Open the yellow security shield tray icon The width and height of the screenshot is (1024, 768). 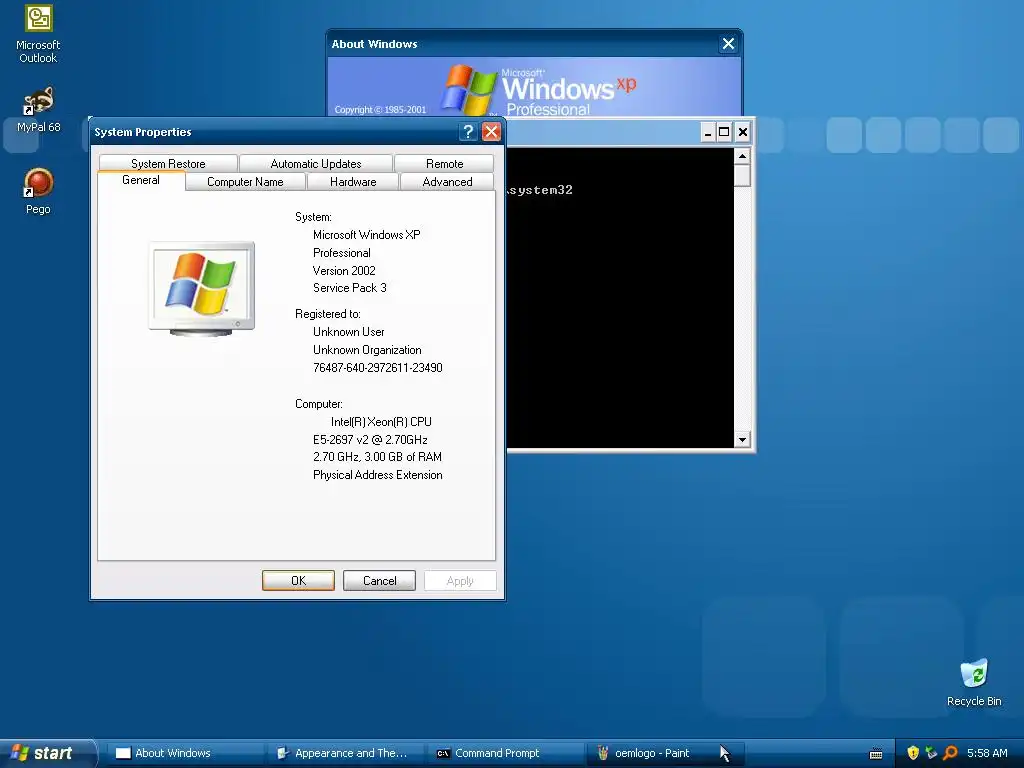(913, 753)
